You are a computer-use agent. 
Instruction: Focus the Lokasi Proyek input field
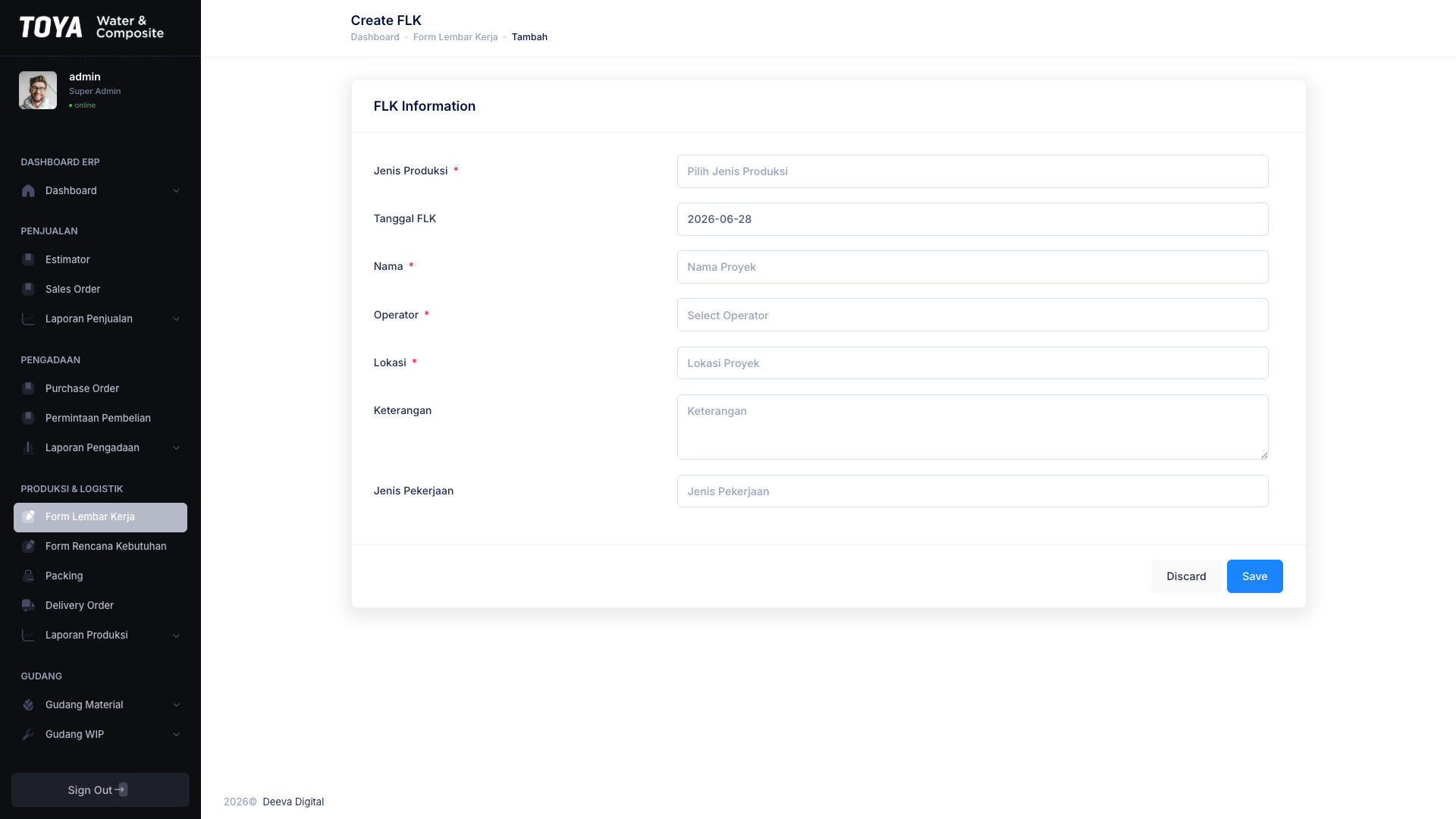(972, 362)
